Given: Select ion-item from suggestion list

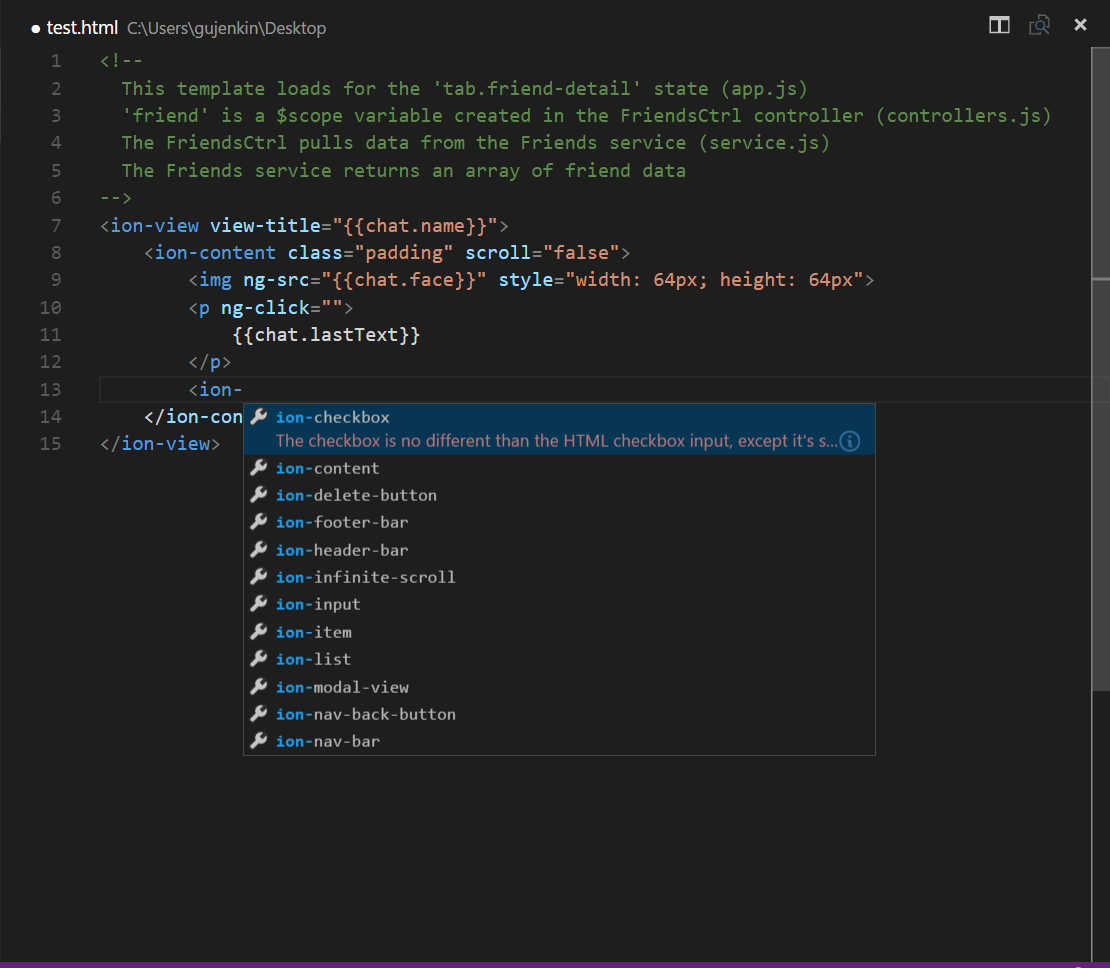Looking at the screenshot, I should point(313,632).
